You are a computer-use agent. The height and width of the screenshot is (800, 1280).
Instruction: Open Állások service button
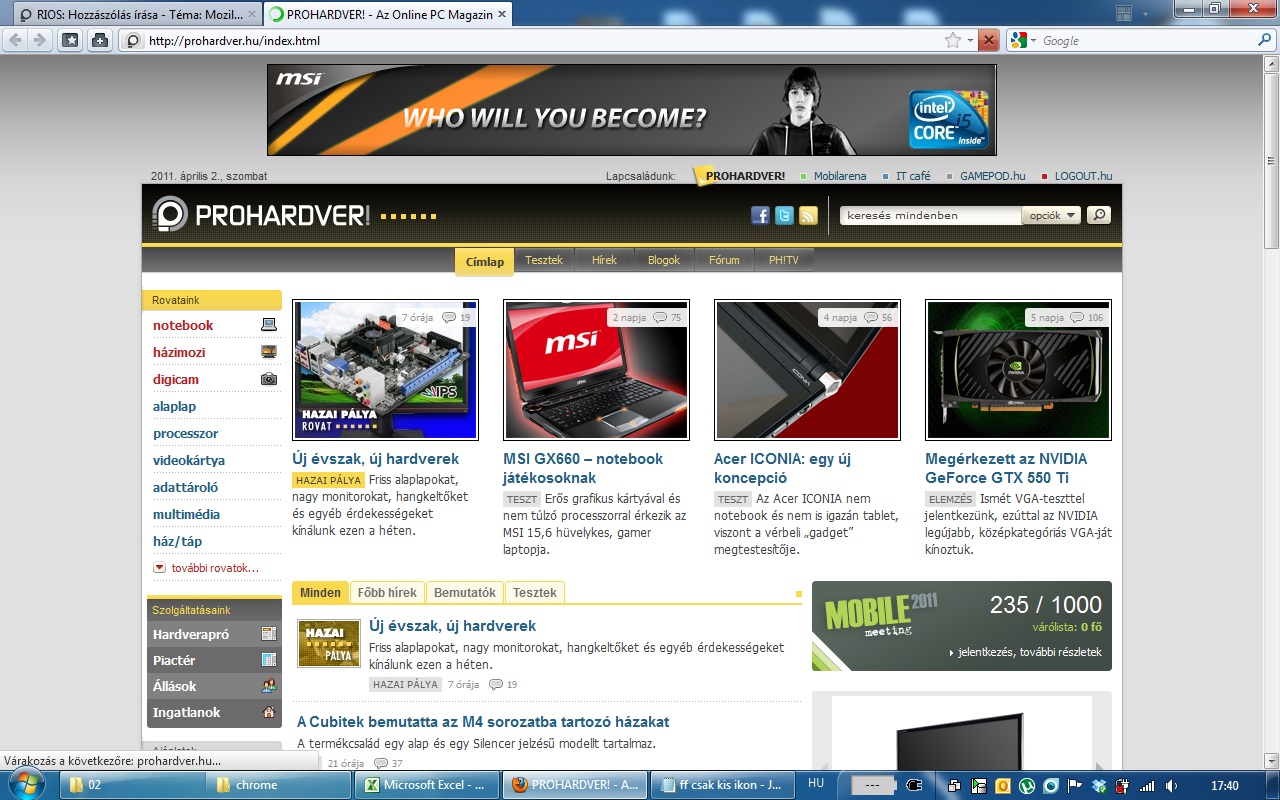pos(214,686)
